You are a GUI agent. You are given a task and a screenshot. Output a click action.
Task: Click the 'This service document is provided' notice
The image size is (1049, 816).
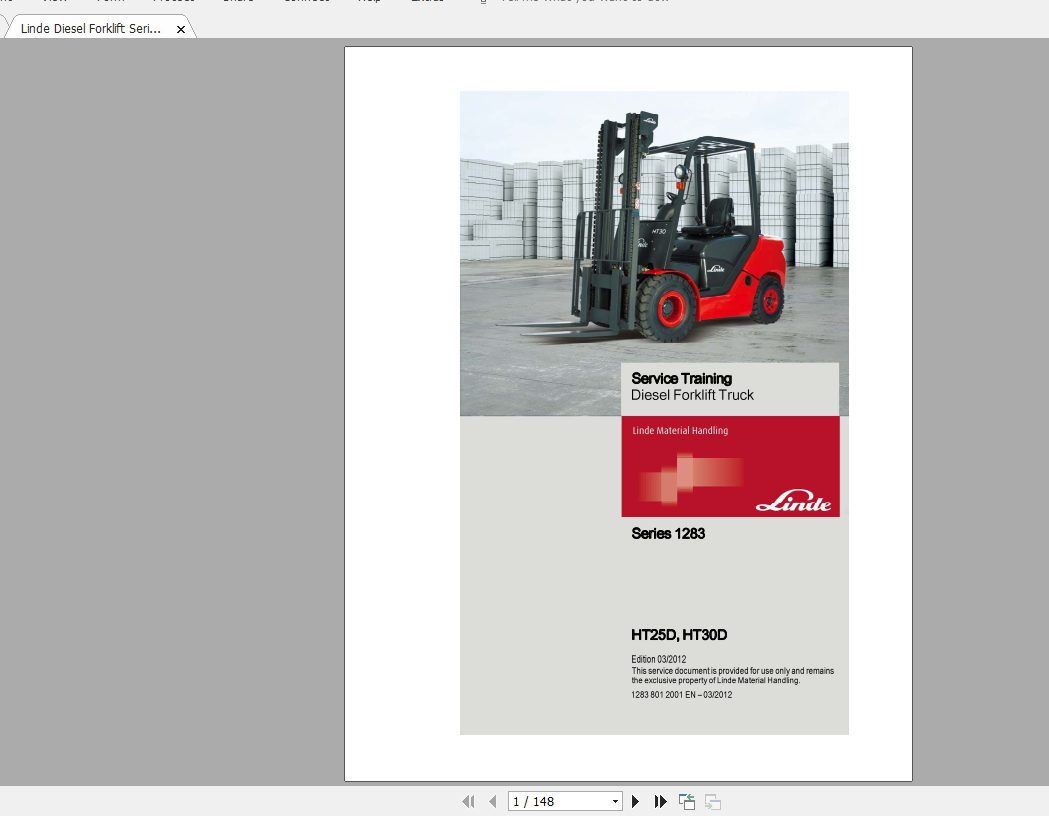pos(733,676)
